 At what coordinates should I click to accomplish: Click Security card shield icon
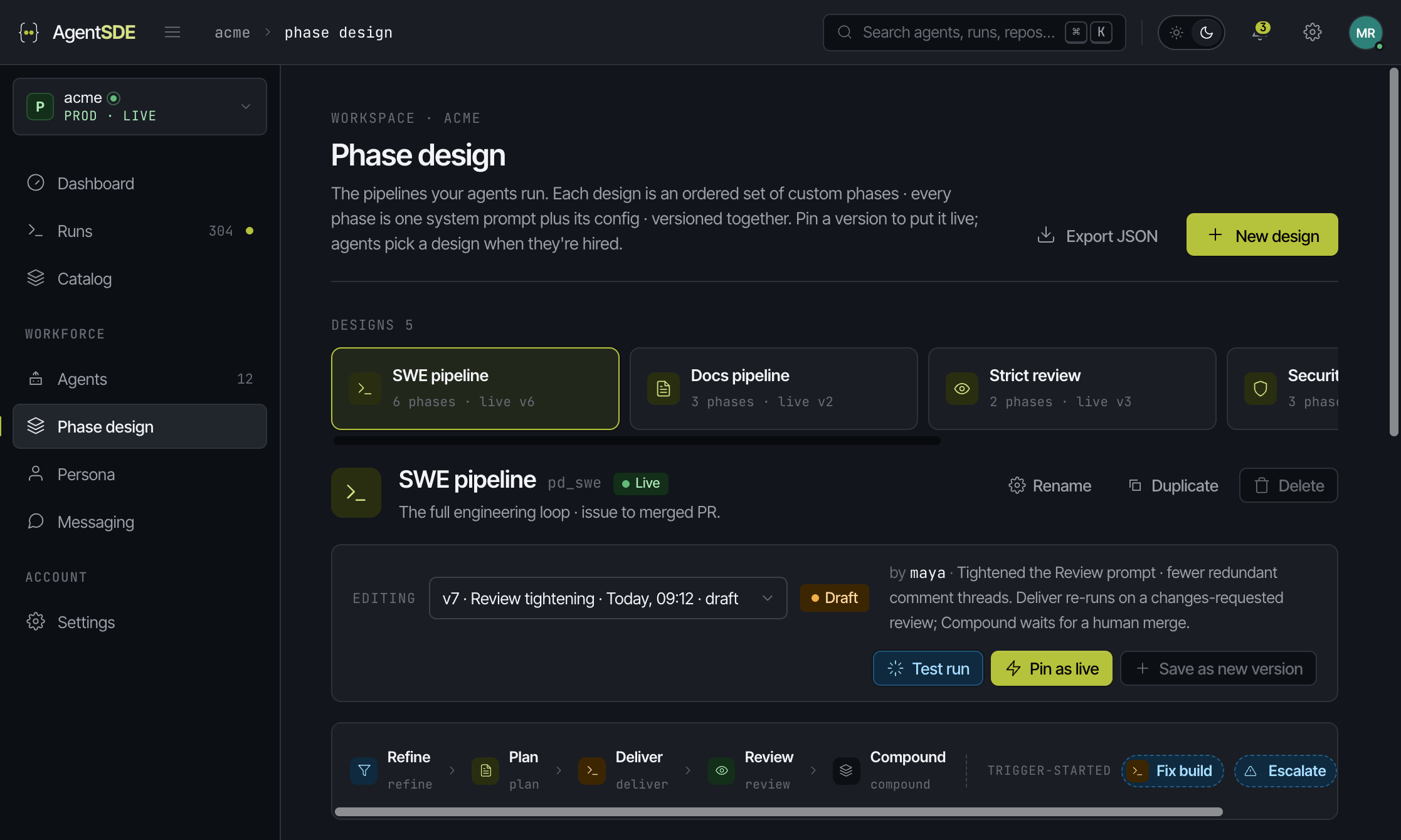pyautogui.click(x=1261, y=389)
